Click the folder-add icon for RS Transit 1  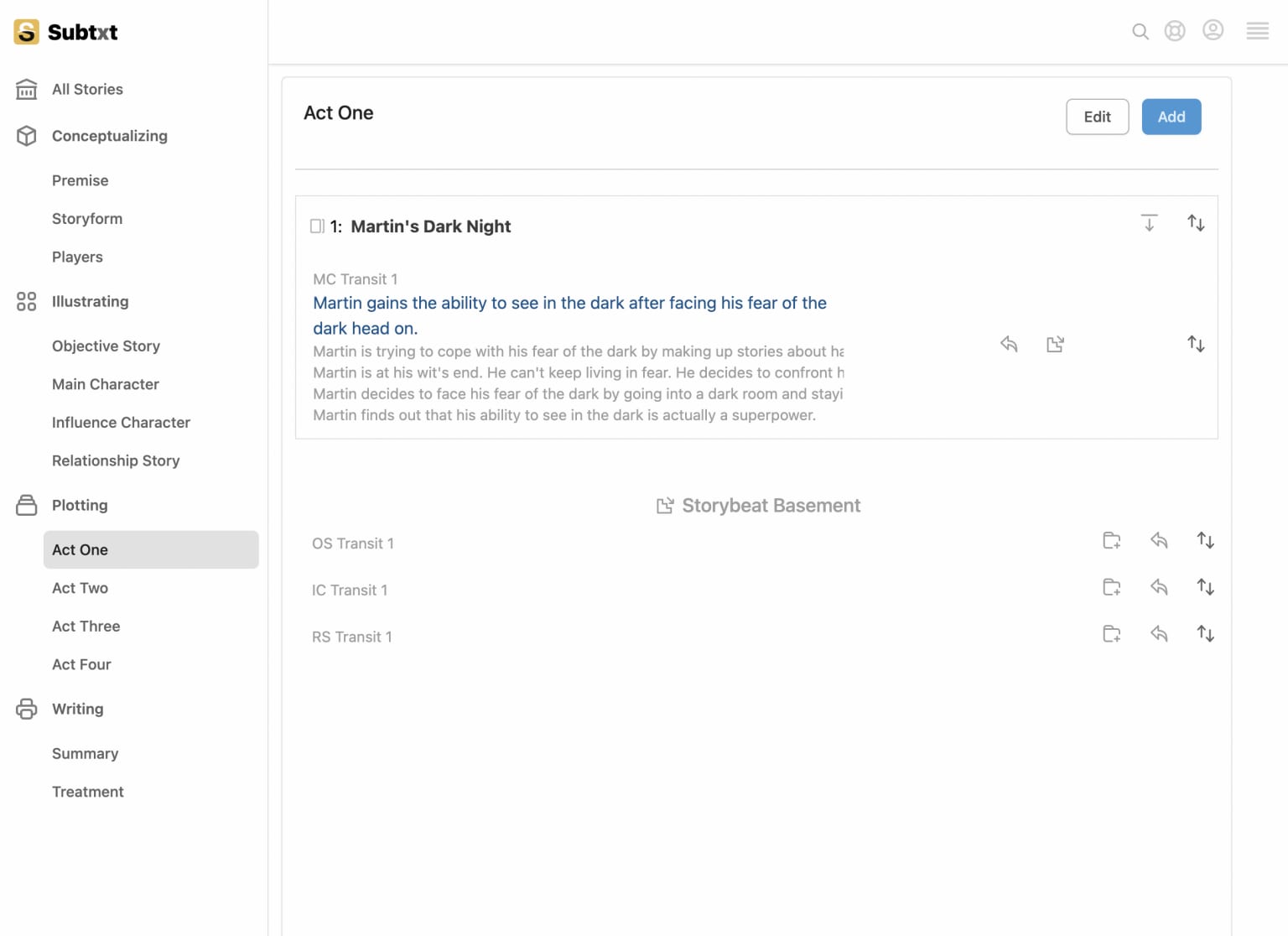coord(1112,634)
